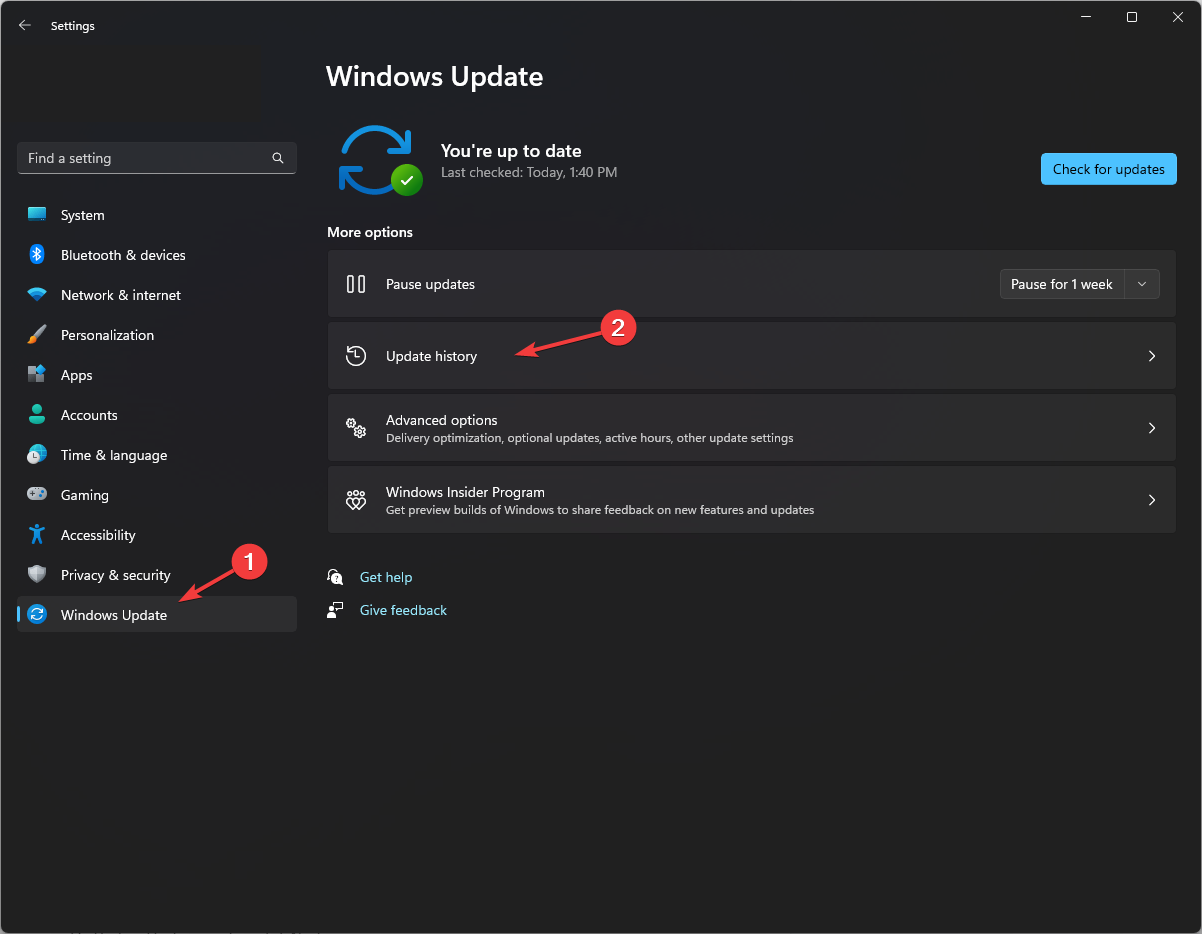1202x934 pixels.
Task: Expand Update history with its chevron
Action: 1151,355
